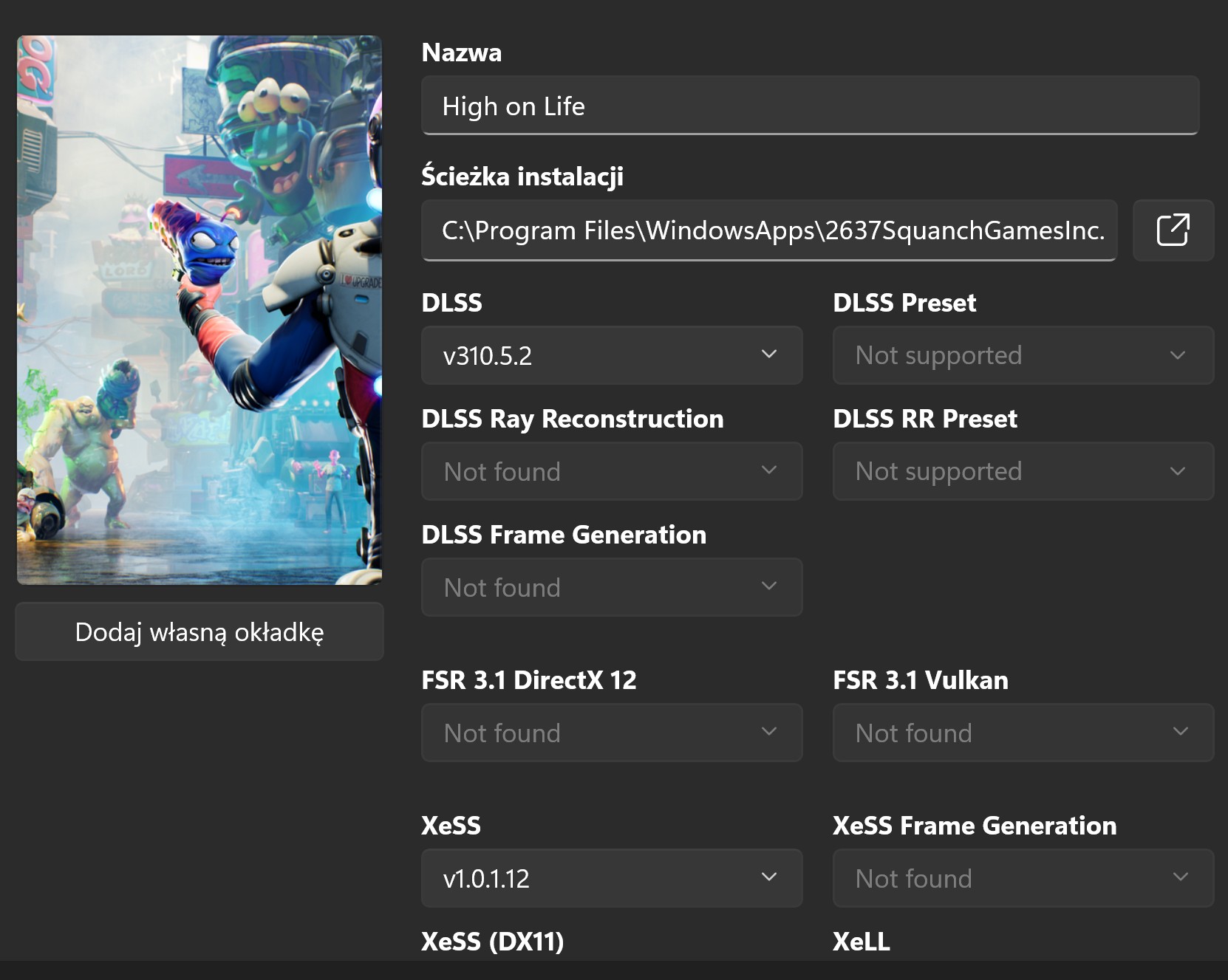Click the High on Life cover art

(x=199, y=310)
